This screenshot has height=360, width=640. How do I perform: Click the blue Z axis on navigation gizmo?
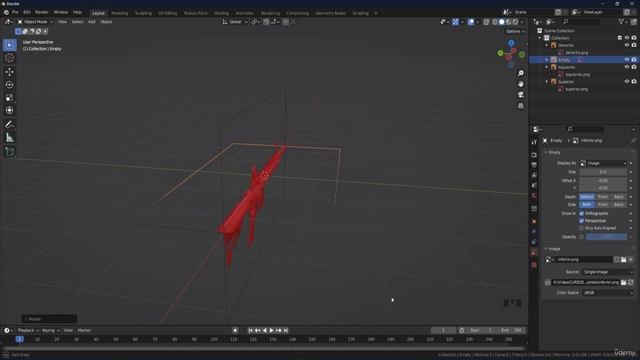(511, 43)
